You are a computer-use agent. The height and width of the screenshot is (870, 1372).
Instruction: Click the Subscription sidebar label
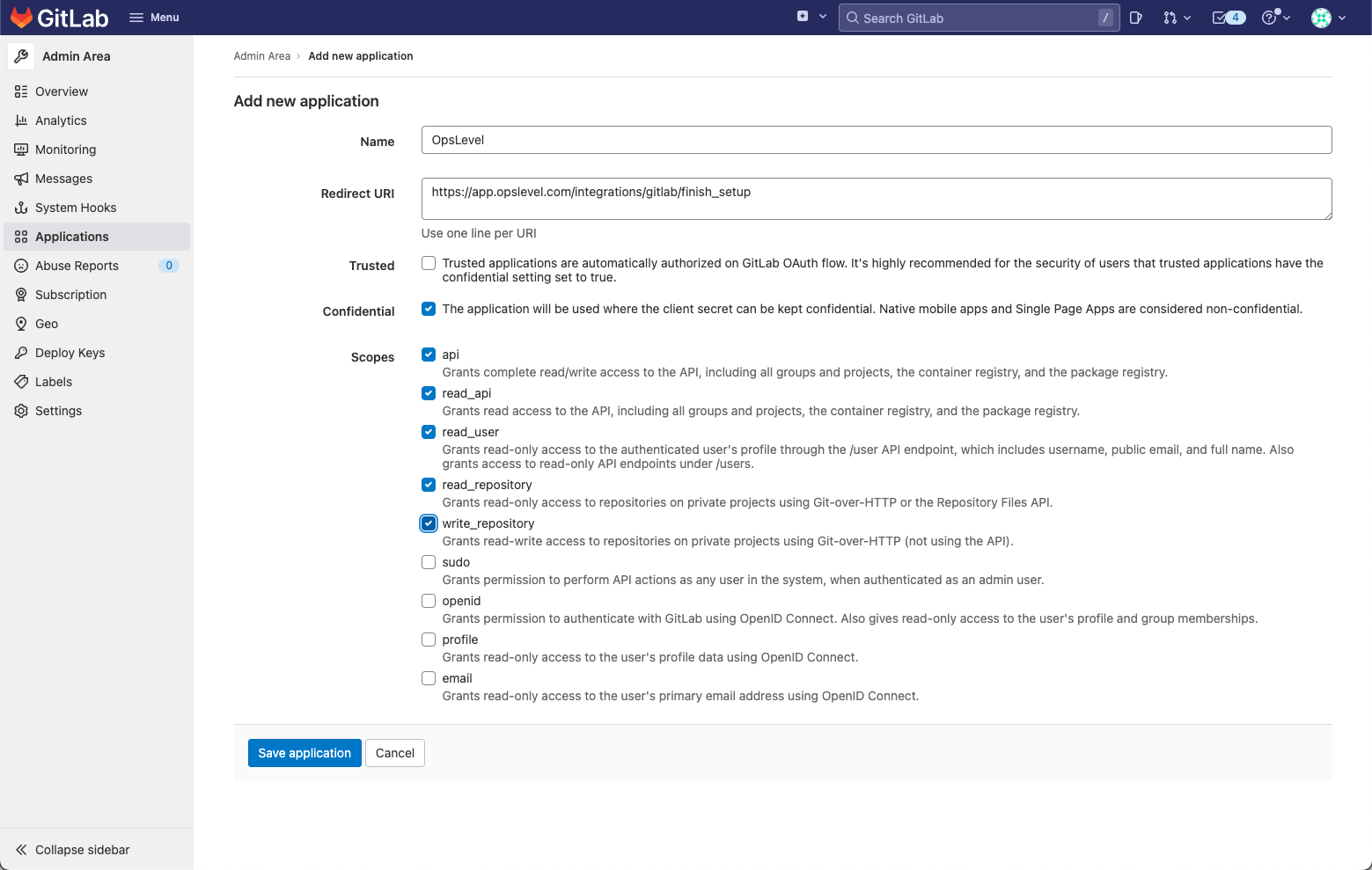71,295
